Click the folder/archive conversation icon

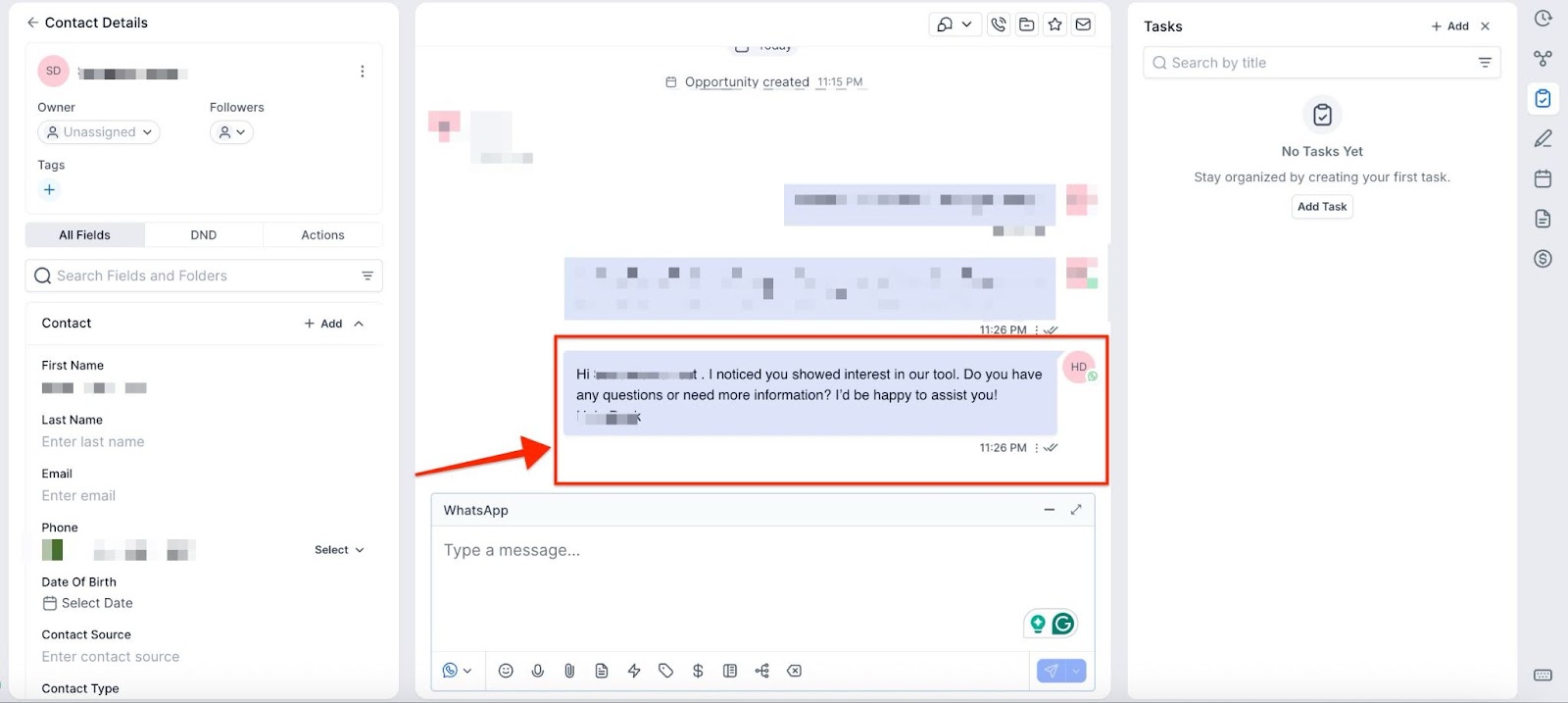tap(1027, 25)
